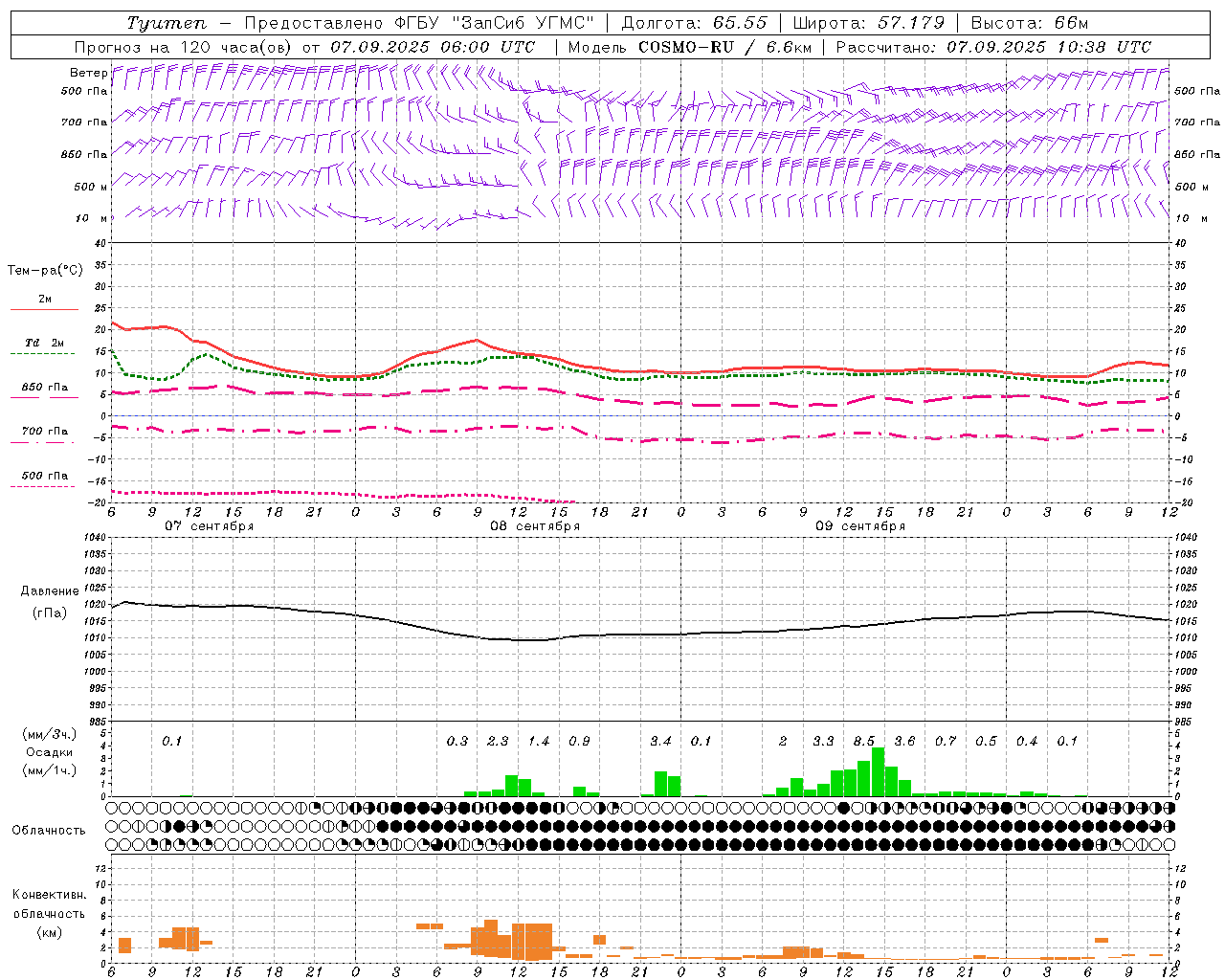
Task: Click the "08 сентября" date label
Action: point(534,526)
